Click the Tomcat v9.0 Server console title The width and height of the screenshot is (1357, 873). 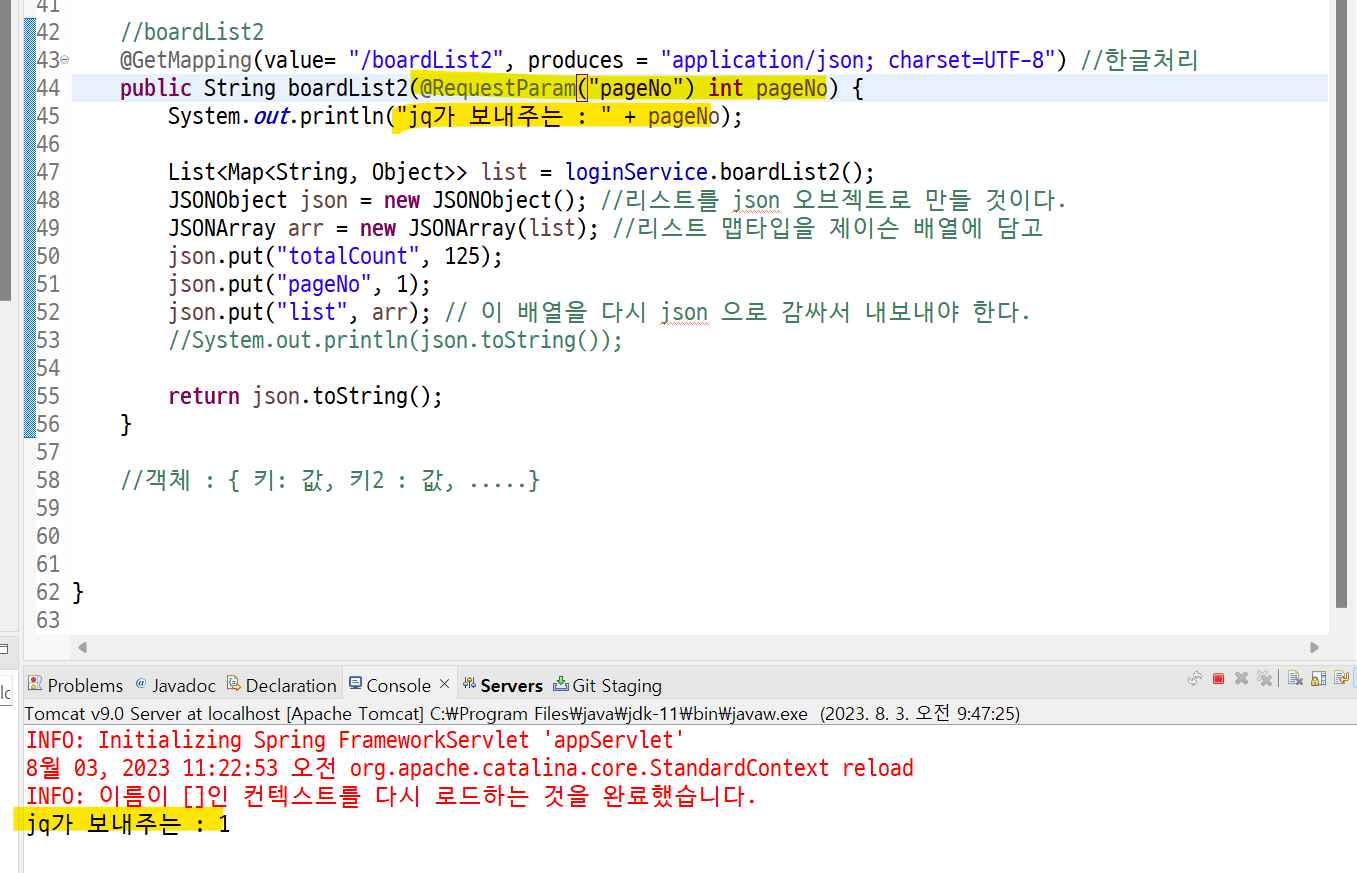pyautogui.click(x=522, y=714)
